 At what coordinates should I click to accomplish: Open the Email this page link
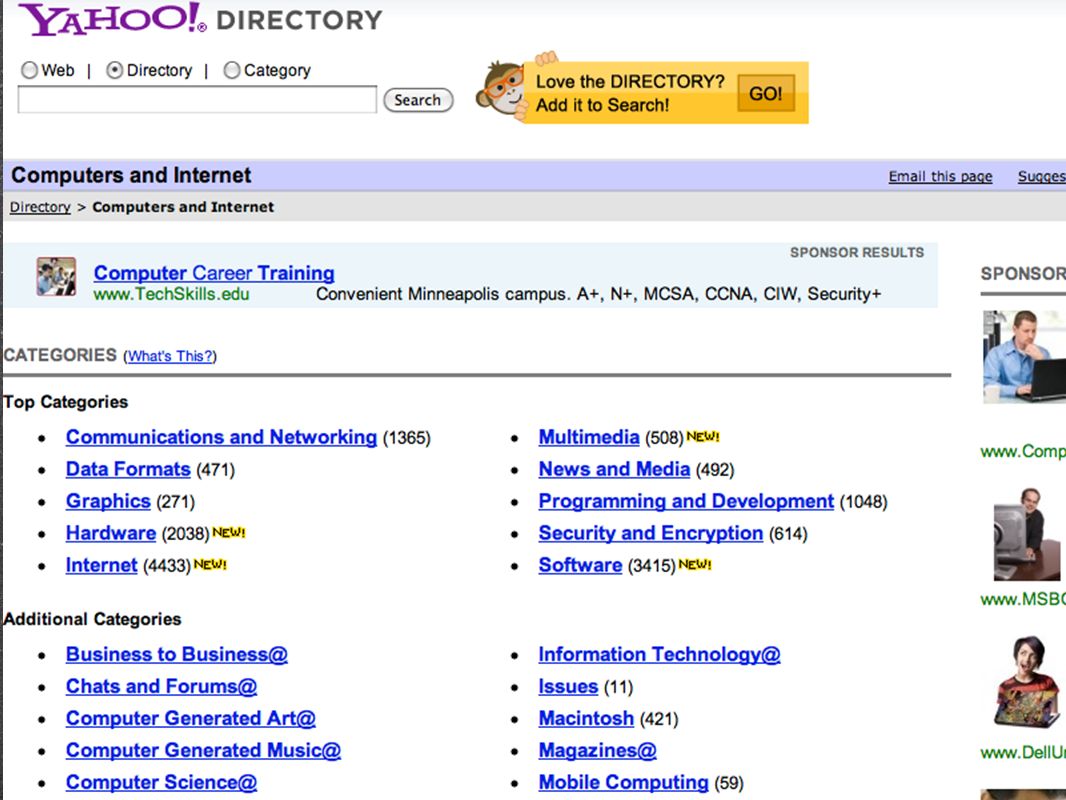940,176
